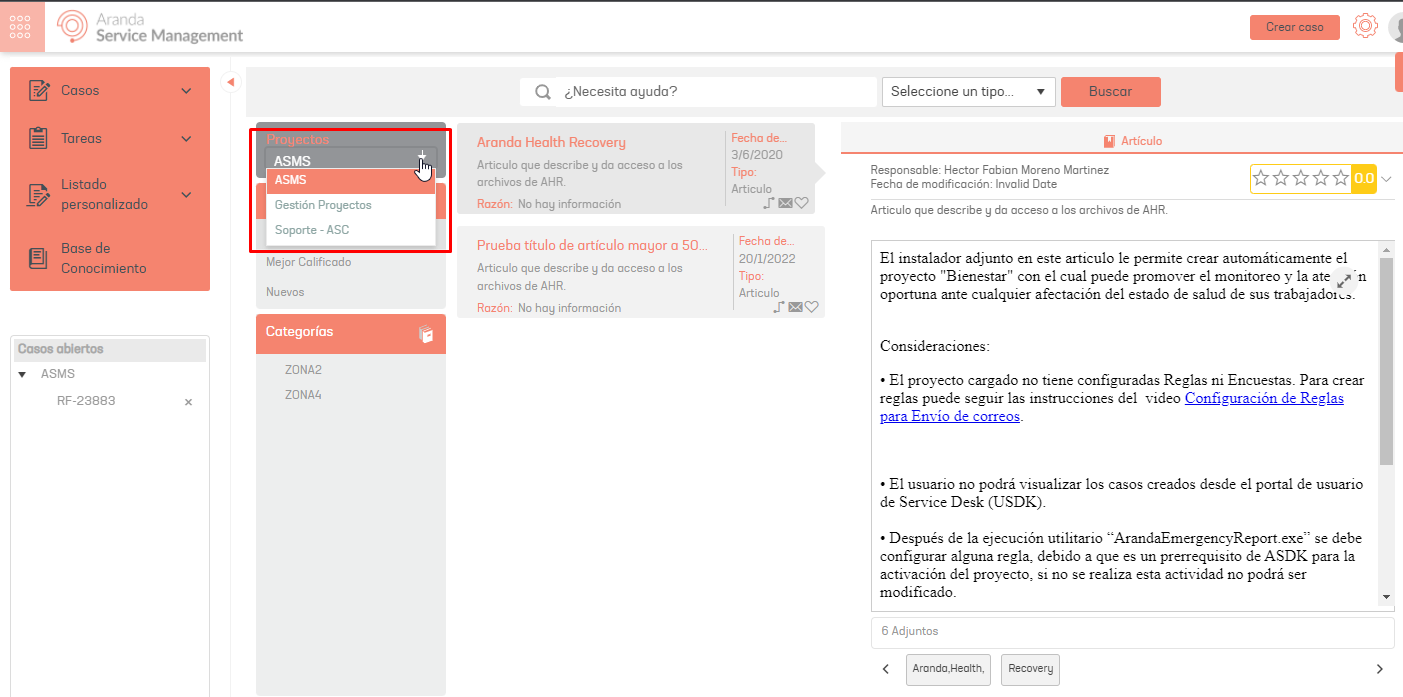Click the Aranda,Health, attachment tag
Screen dimensions: 1403x697
coord(948,669)
